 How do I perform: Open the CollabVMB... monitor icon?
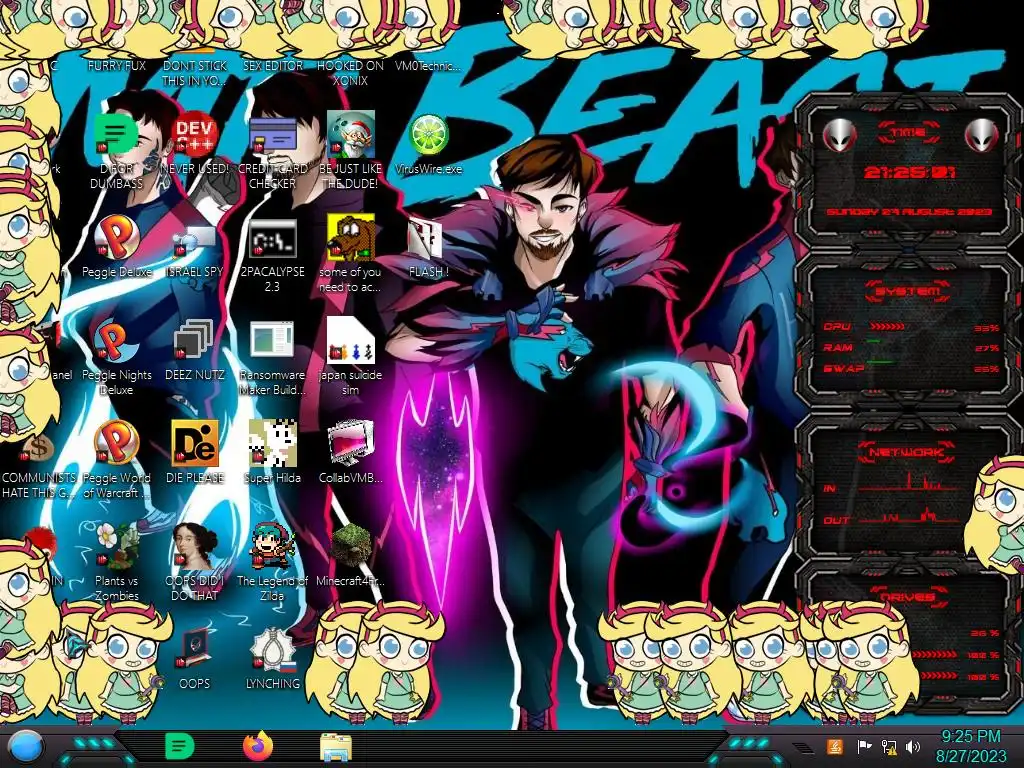(350, 444)
